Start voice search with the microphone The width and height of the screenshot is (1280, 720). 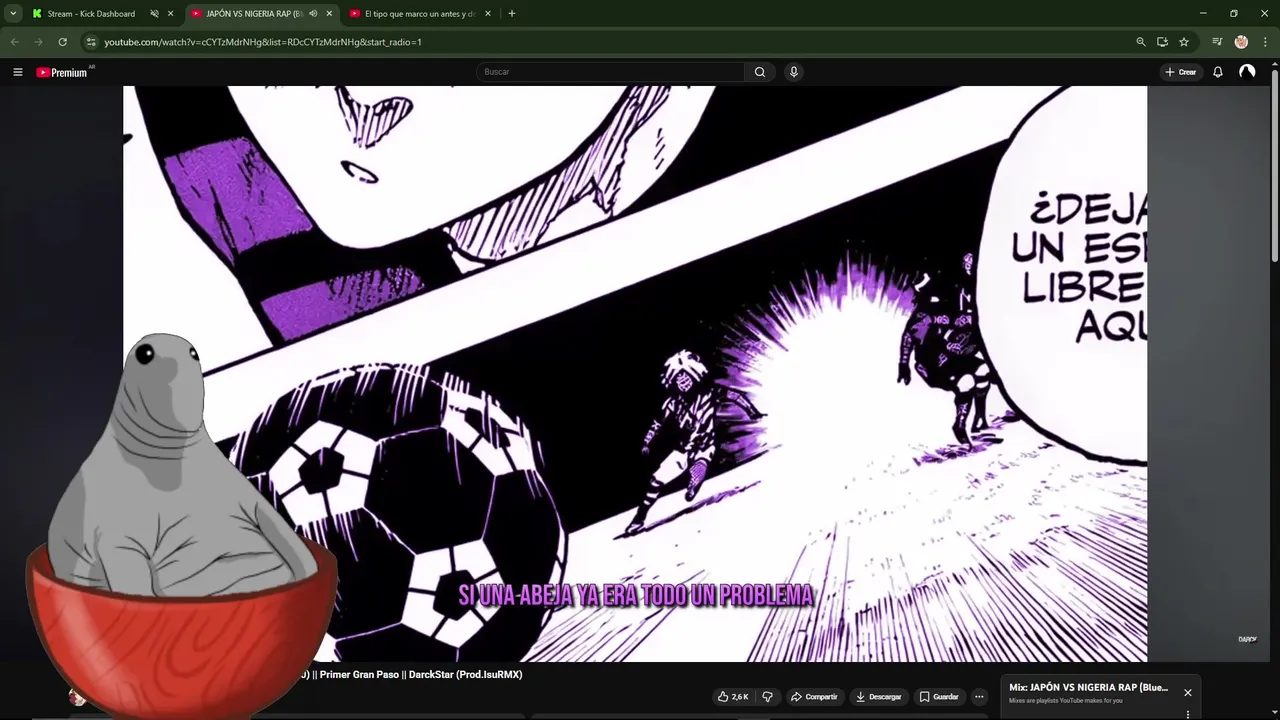pyautogui.click(x=793, y=72)
